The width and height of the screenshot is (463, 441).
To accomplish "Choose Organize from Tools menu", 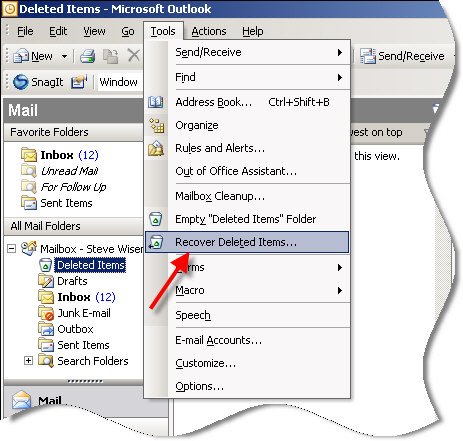I will (x=247, y=125).
